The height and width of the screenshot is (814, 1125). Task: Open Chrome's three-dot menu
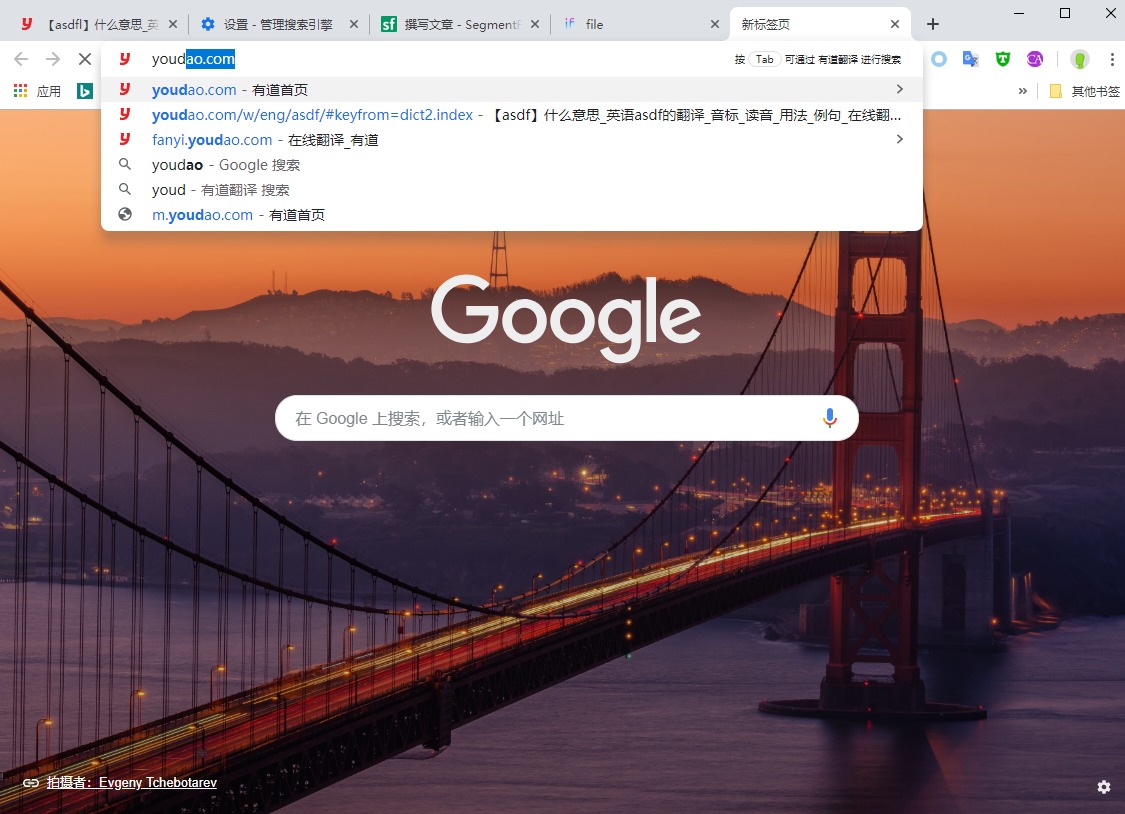click(x=1111, y=59)
